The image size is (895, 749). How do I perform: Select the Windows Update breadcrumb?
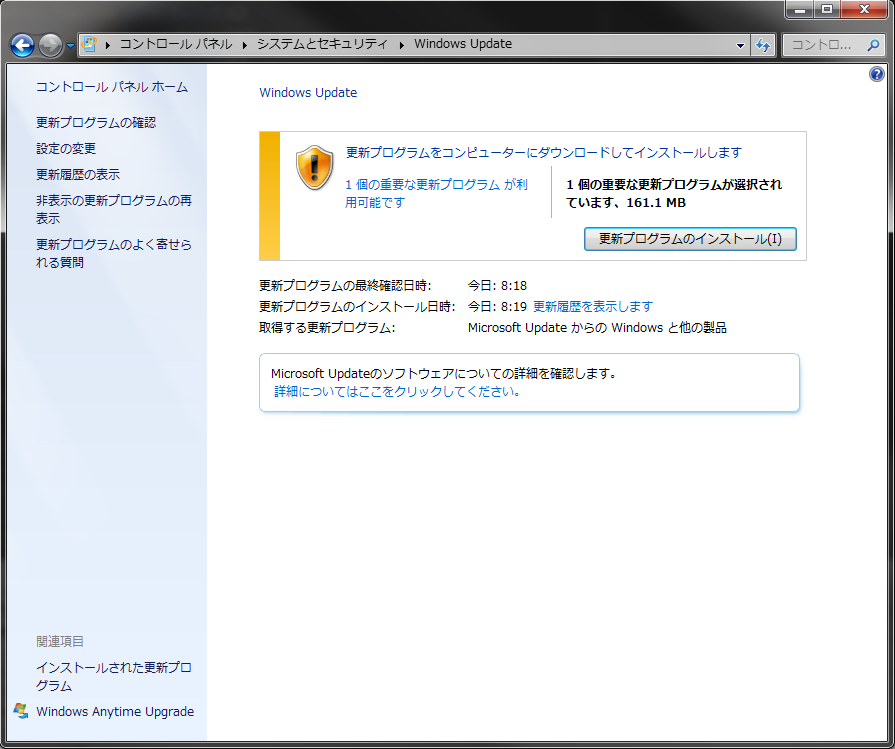click(463, 44)
